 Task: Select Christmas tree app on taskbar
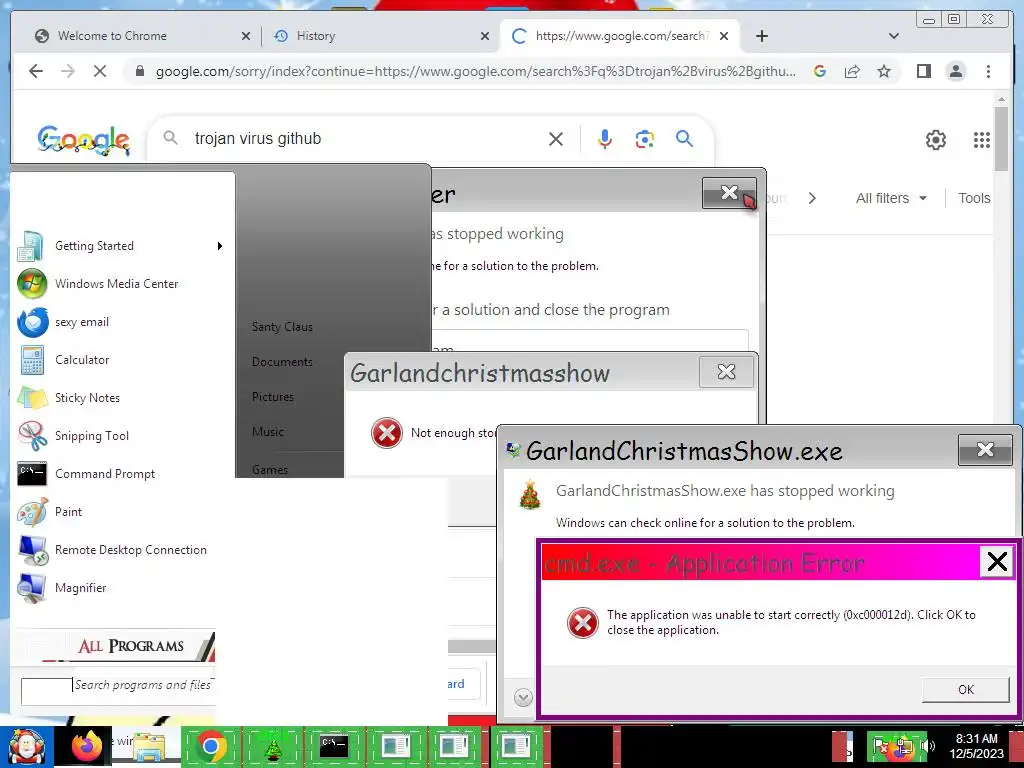[x=272, y=746]
